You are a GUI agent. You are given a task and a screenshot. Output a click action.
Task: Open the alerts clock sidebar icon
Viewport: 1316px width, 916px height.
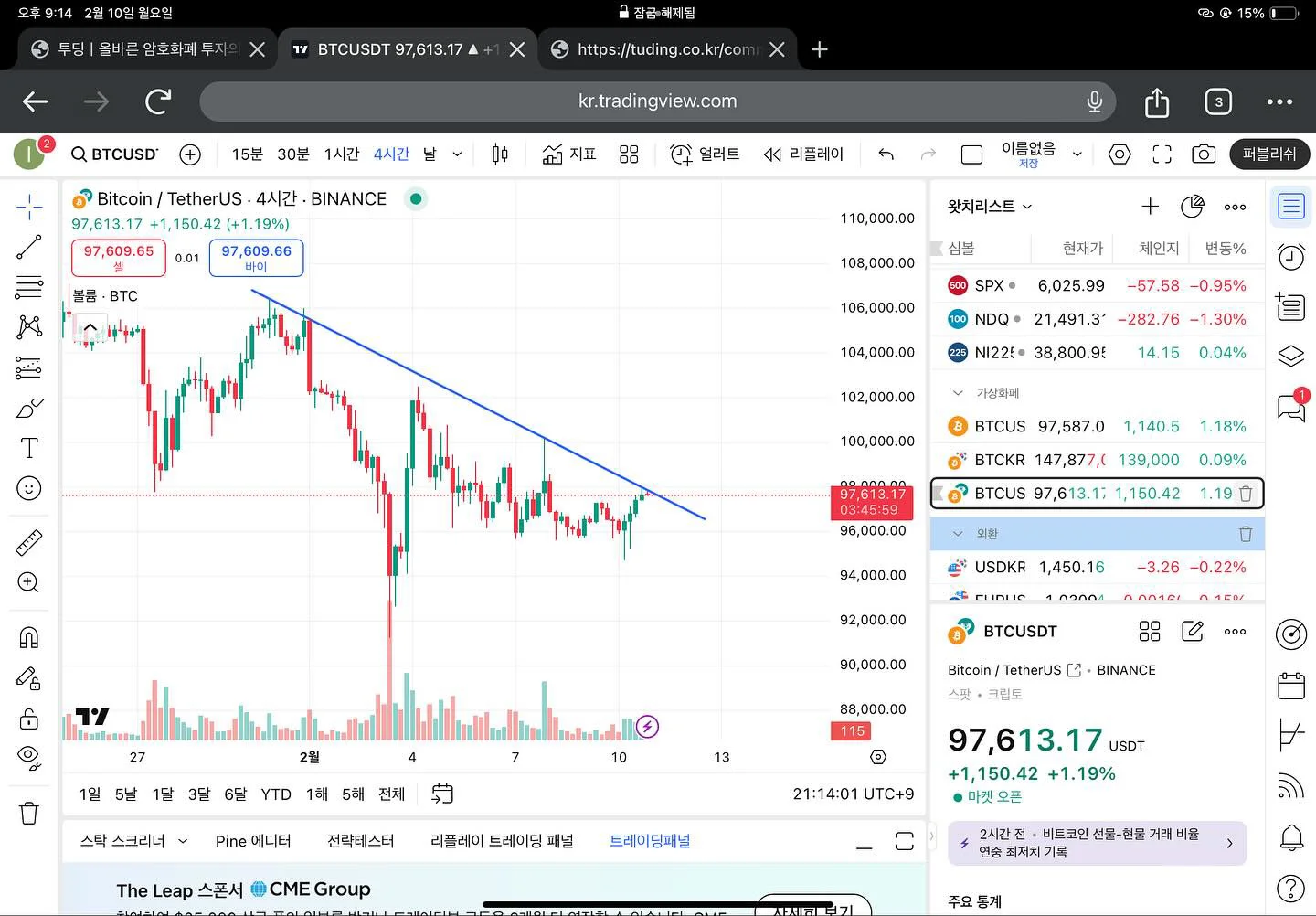click(x=1290, y=257)
